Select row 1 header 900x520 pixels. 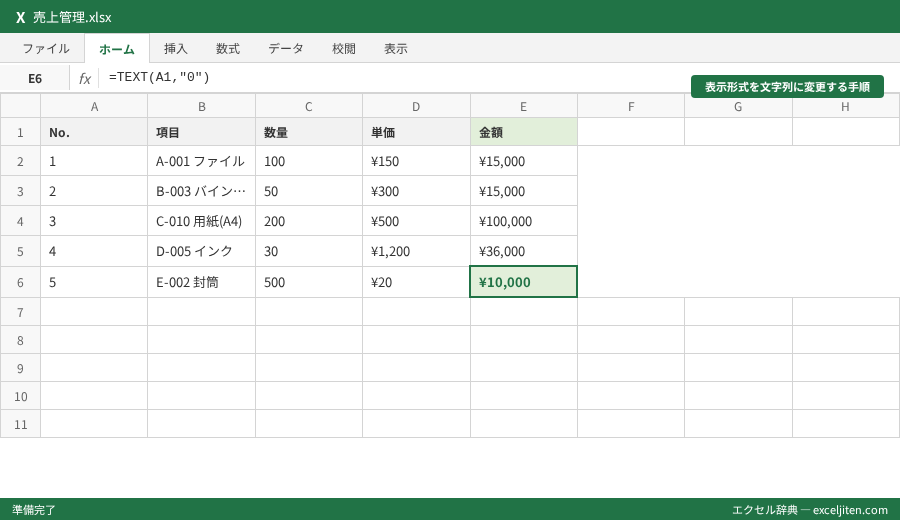pos(20,133)
